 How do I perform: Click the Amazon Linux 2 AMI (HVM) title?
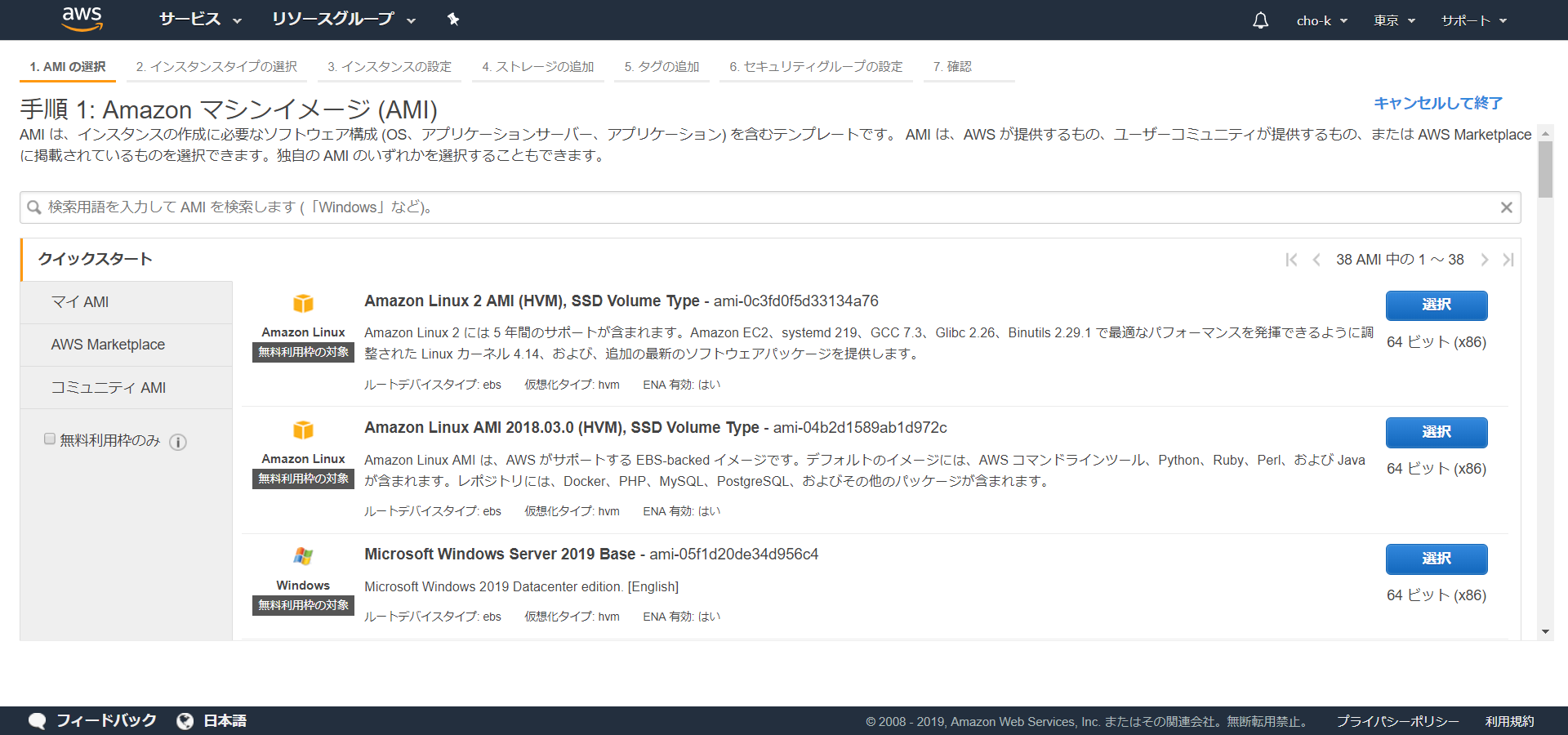(532, 301)
